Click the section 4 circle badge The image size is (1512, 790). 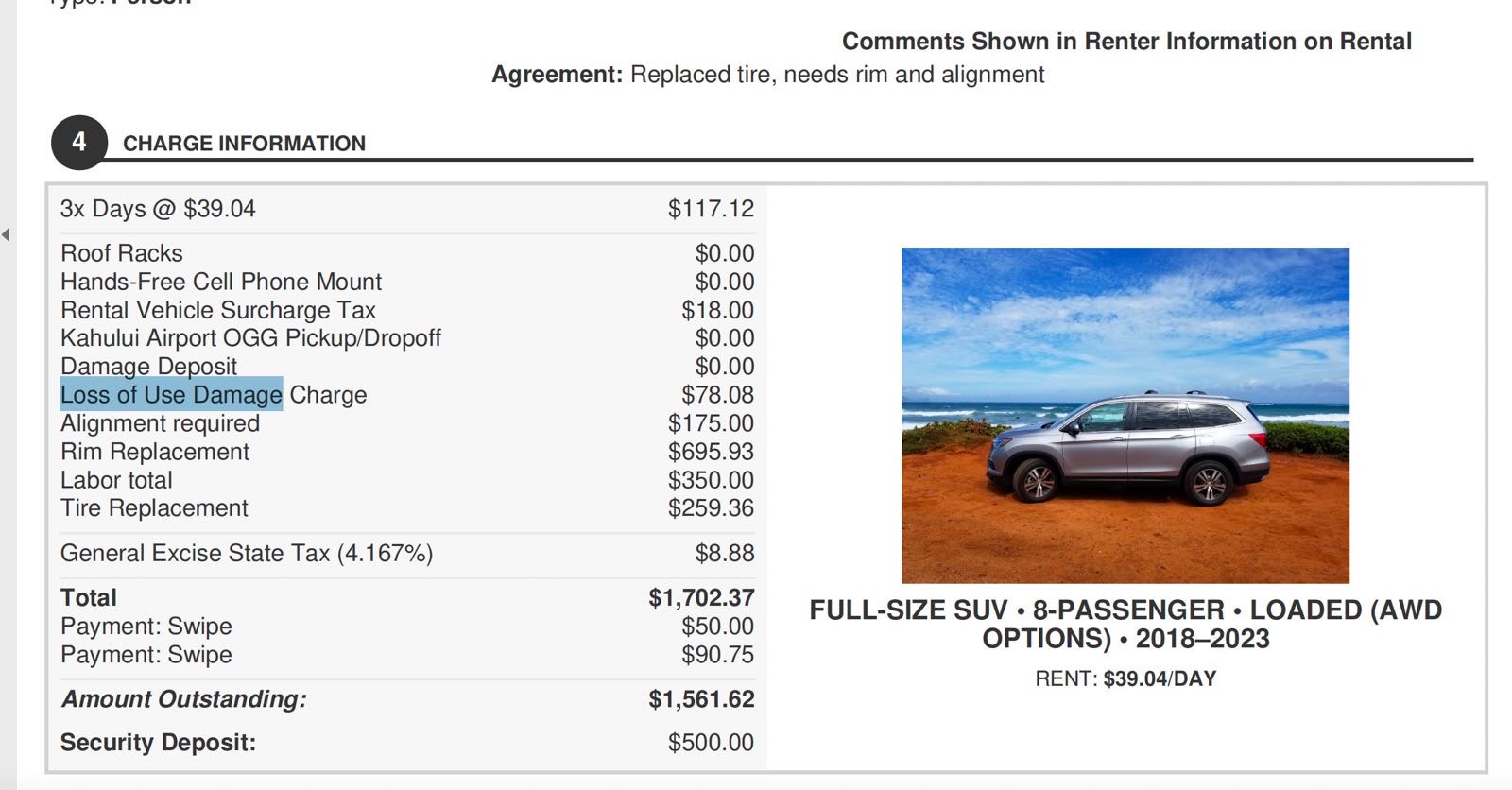click(x=78, y=143)
